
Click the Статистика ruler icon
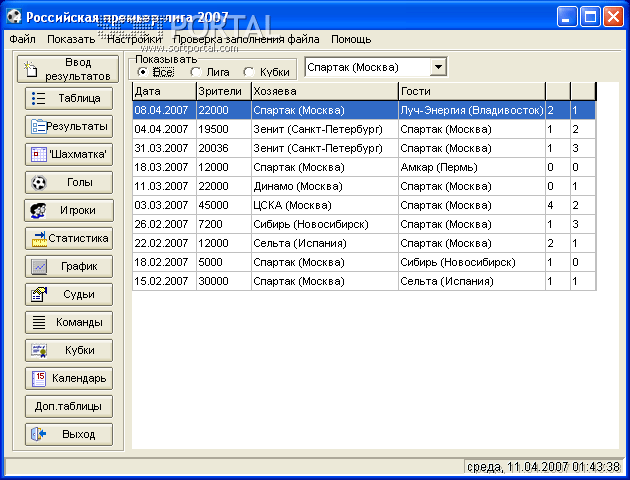pyautogui.click(x=39, y=239)
